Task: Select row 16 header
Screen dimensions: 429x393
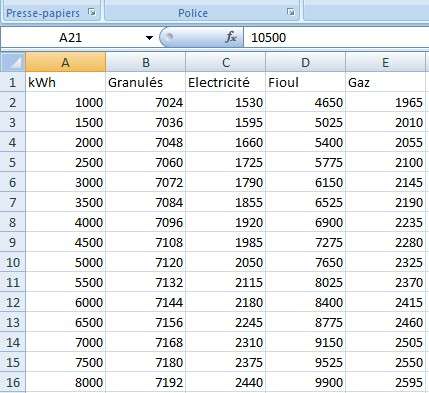Action: 13,382
